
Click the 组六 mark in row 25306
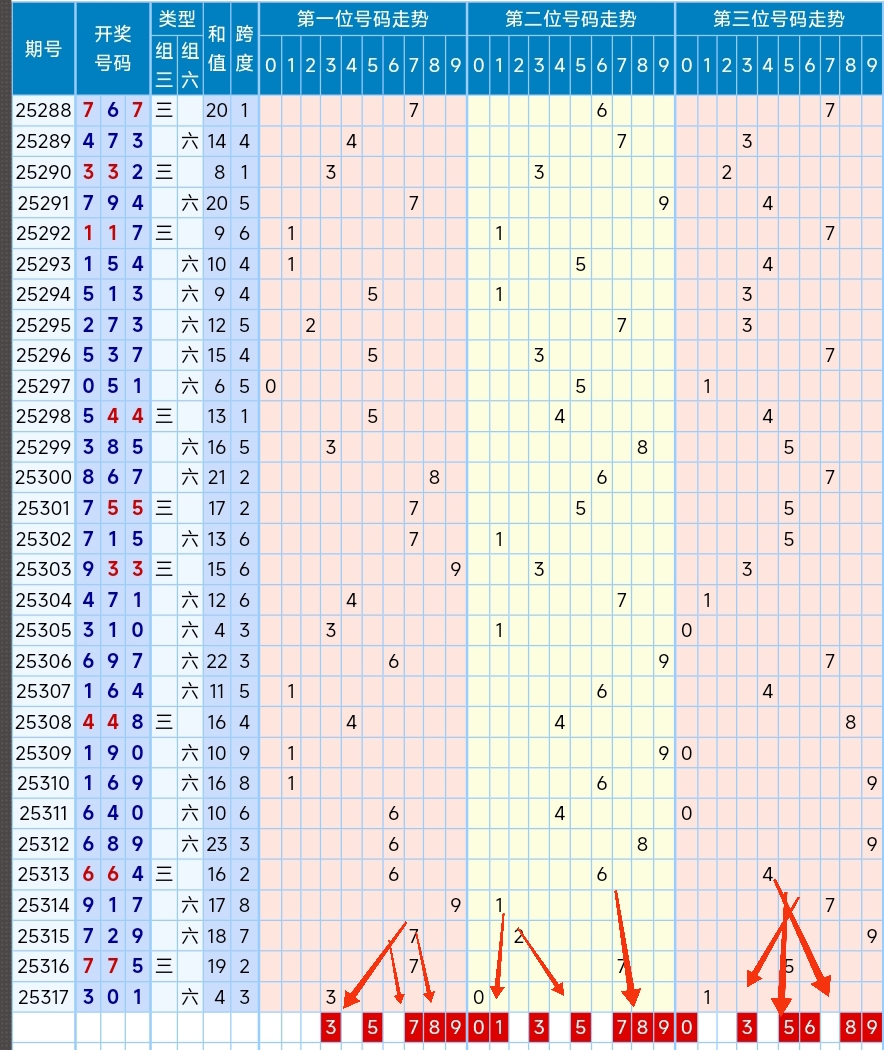[x=190, y=662]
